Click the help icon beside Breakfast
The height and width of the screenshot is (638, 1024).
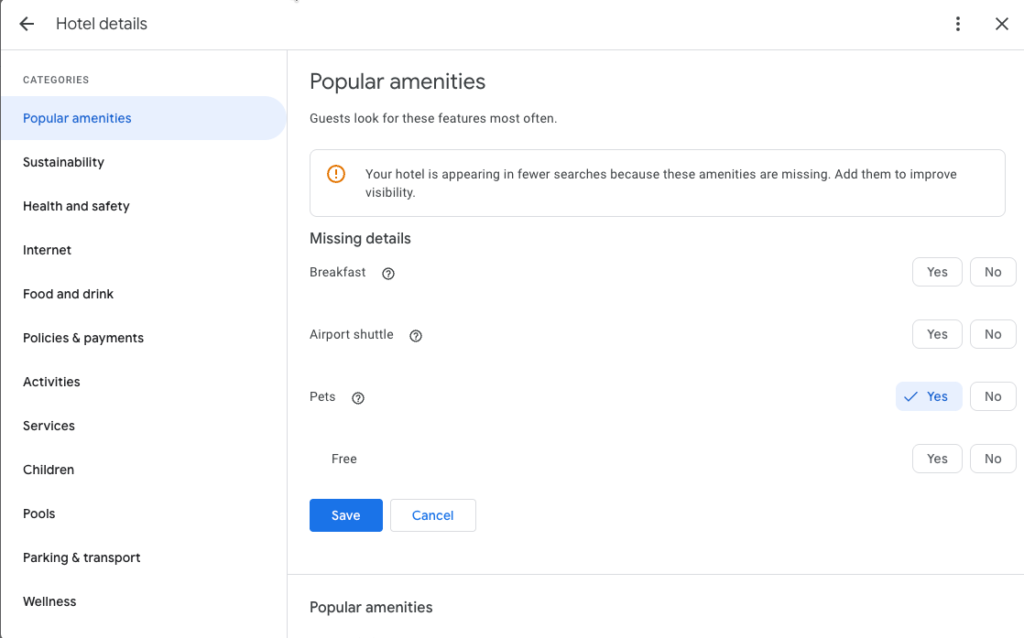(389, 273)
